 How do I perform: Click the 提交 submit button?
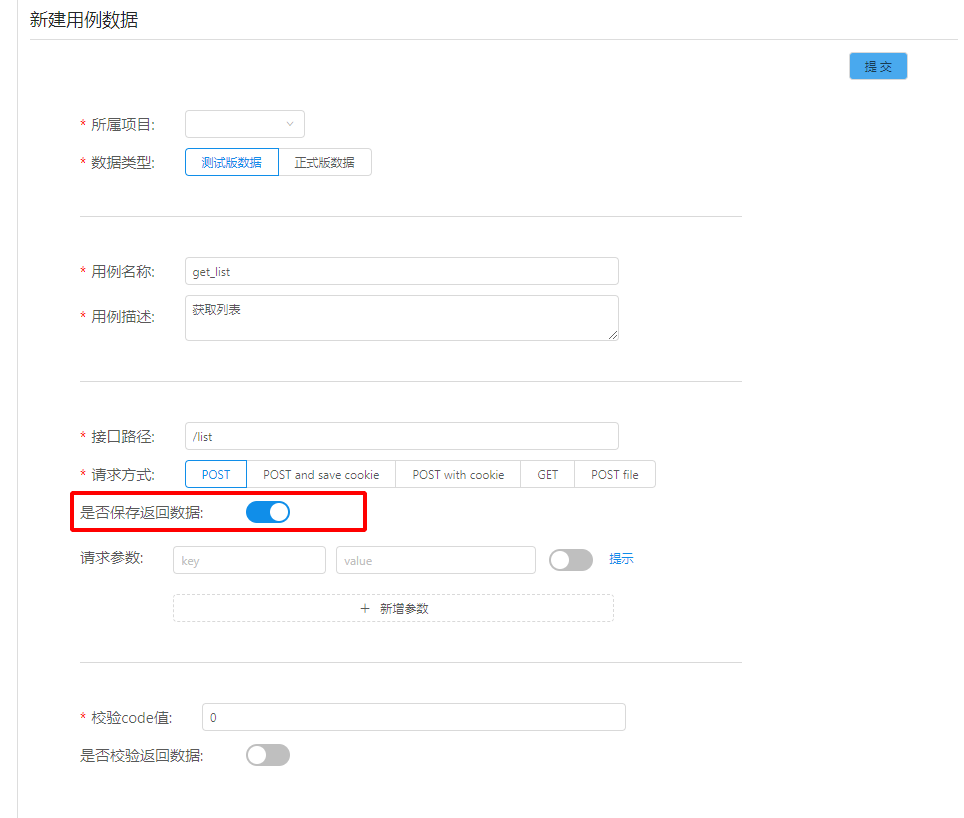click(878, 66)
